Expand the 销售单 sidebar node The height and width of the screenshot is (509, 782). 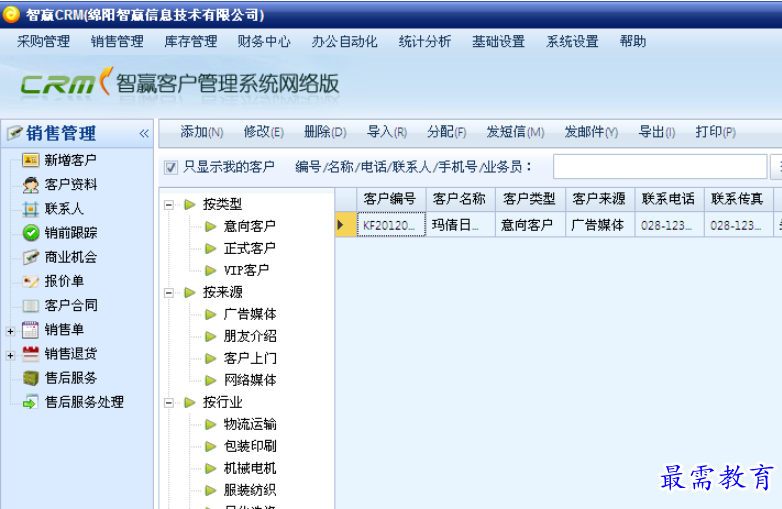[x=10, y=331]
